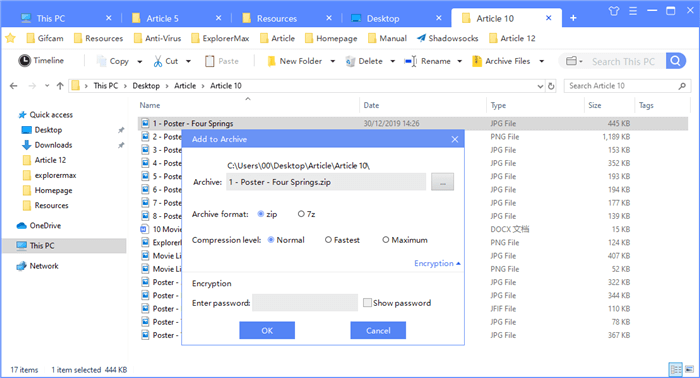Viewport: 700px width, 378px height.
Task: Open the hamburger menu in title bar
Action: pos(633,11)
